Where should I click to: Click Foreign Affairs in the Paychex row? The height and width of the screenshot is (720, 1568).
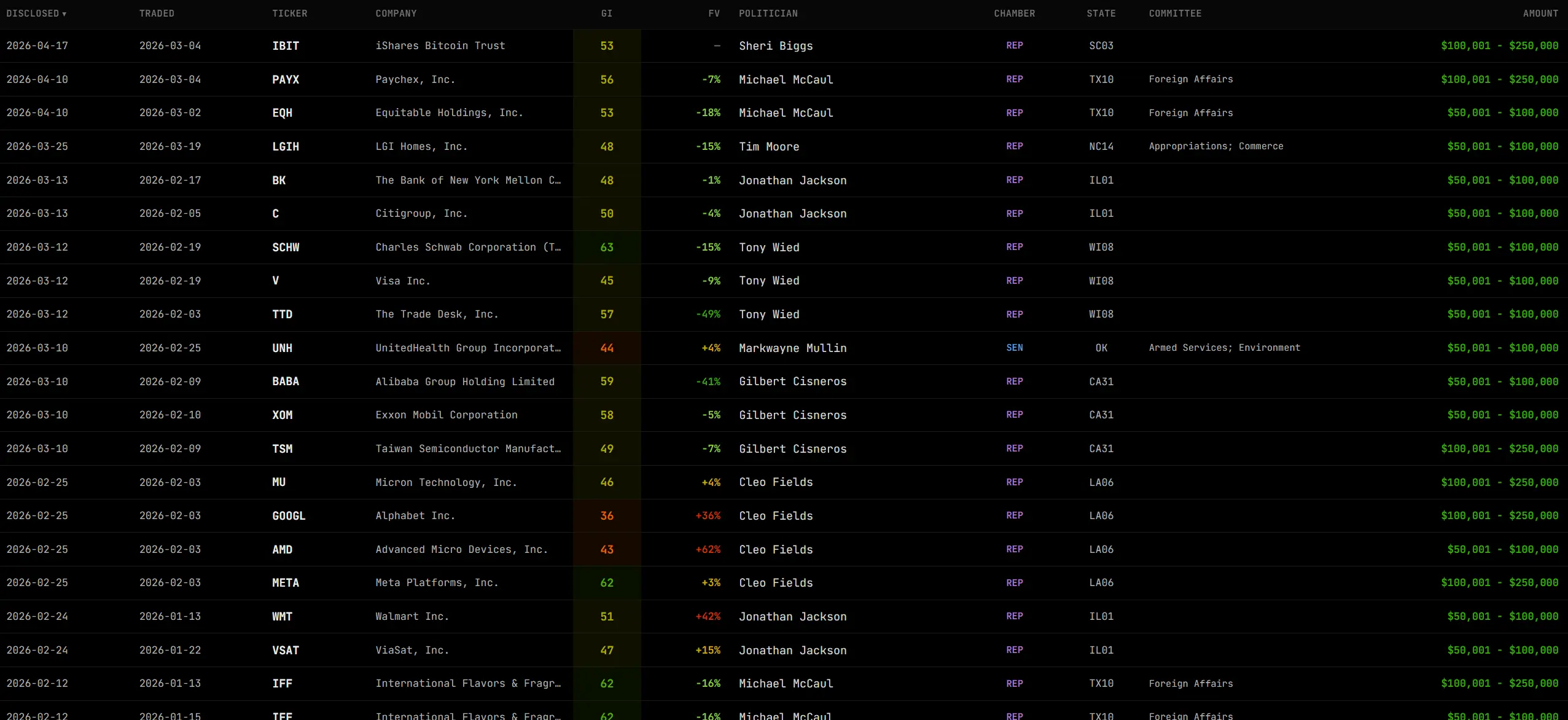(1191, 79)
